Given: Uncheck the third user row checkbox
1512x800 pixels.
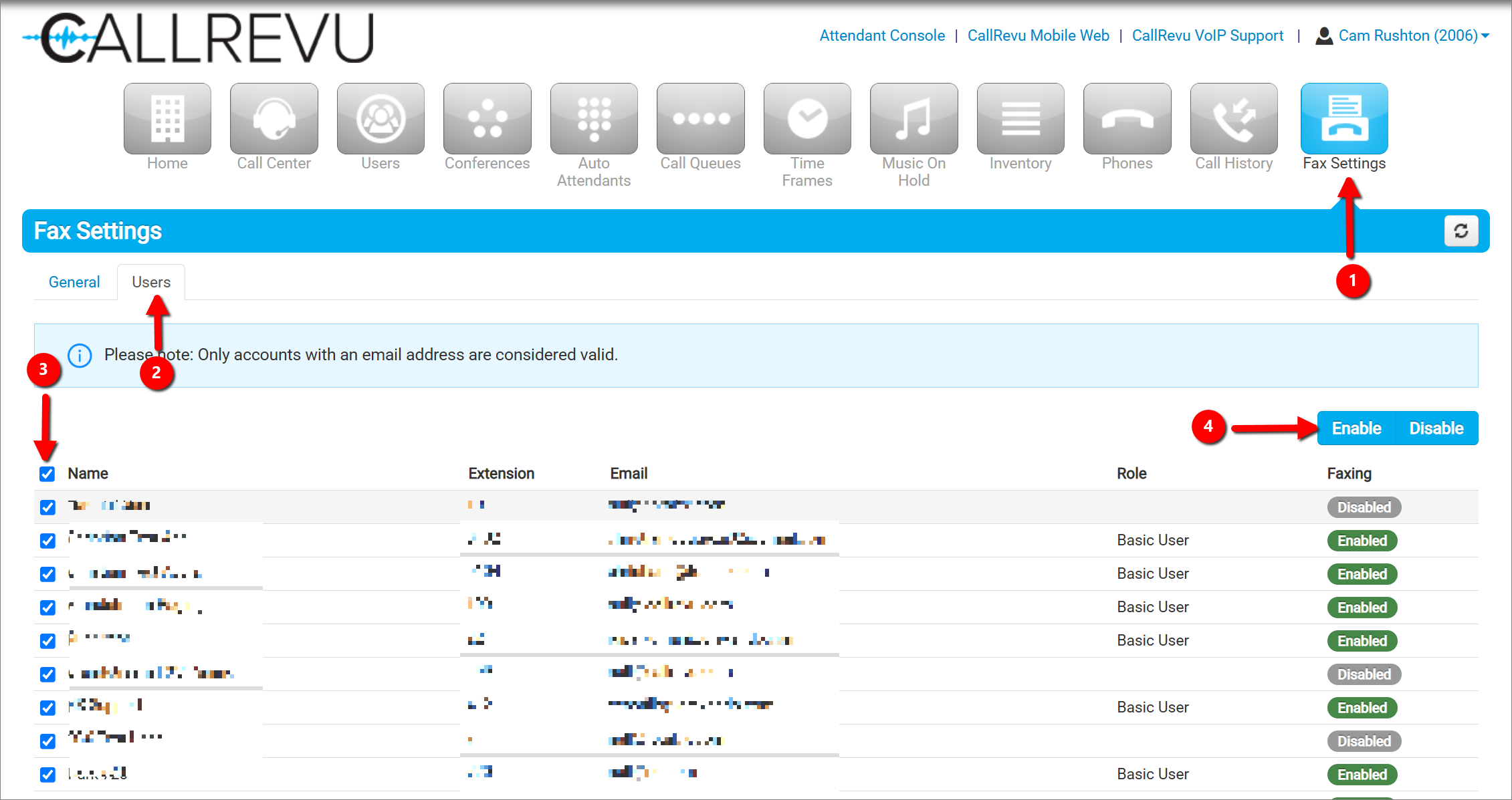Looking at the screenshot, I should 47,574.
